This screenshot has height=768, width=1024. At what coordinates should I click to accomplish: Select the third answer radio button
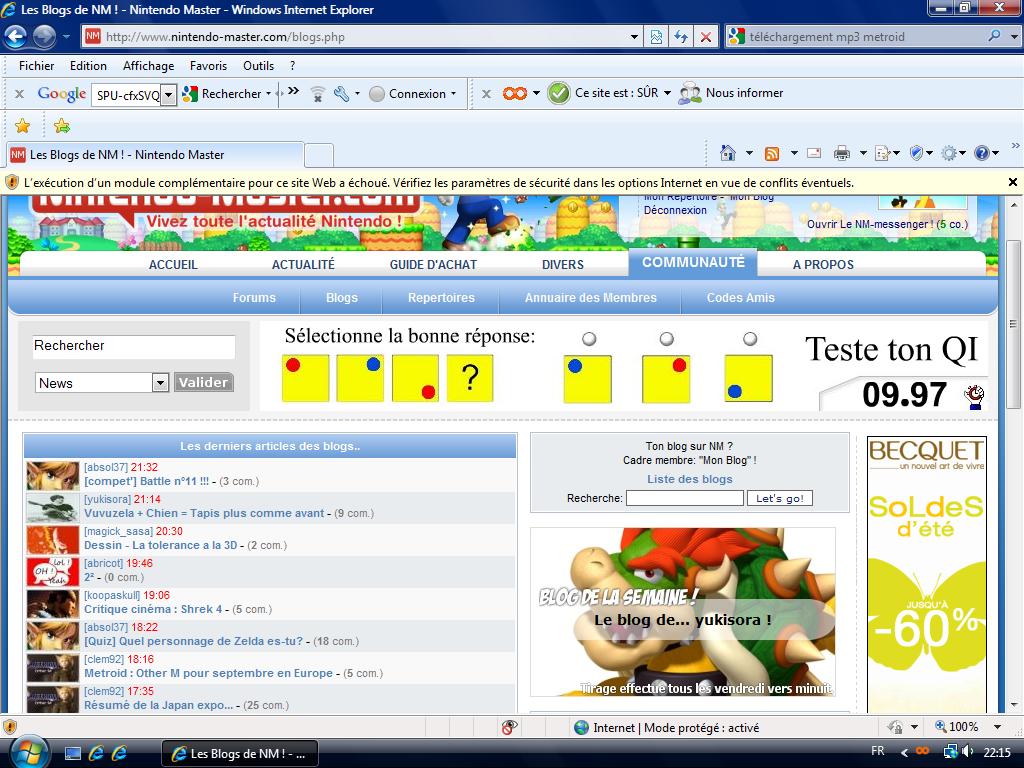(x=750, y=339)
